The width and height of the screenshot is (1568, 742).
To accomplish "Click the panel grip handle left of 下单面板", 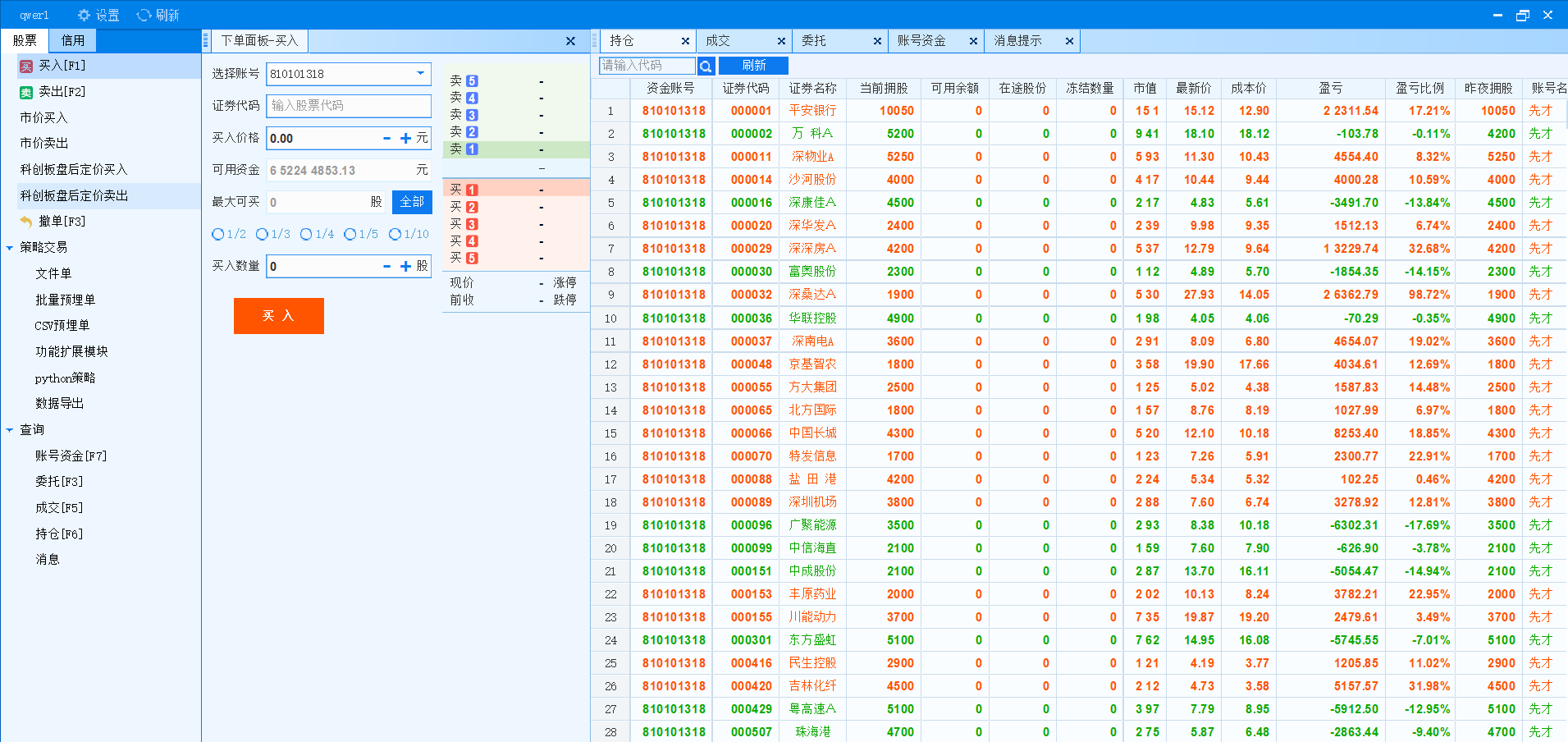I will (x=206, y=41).
